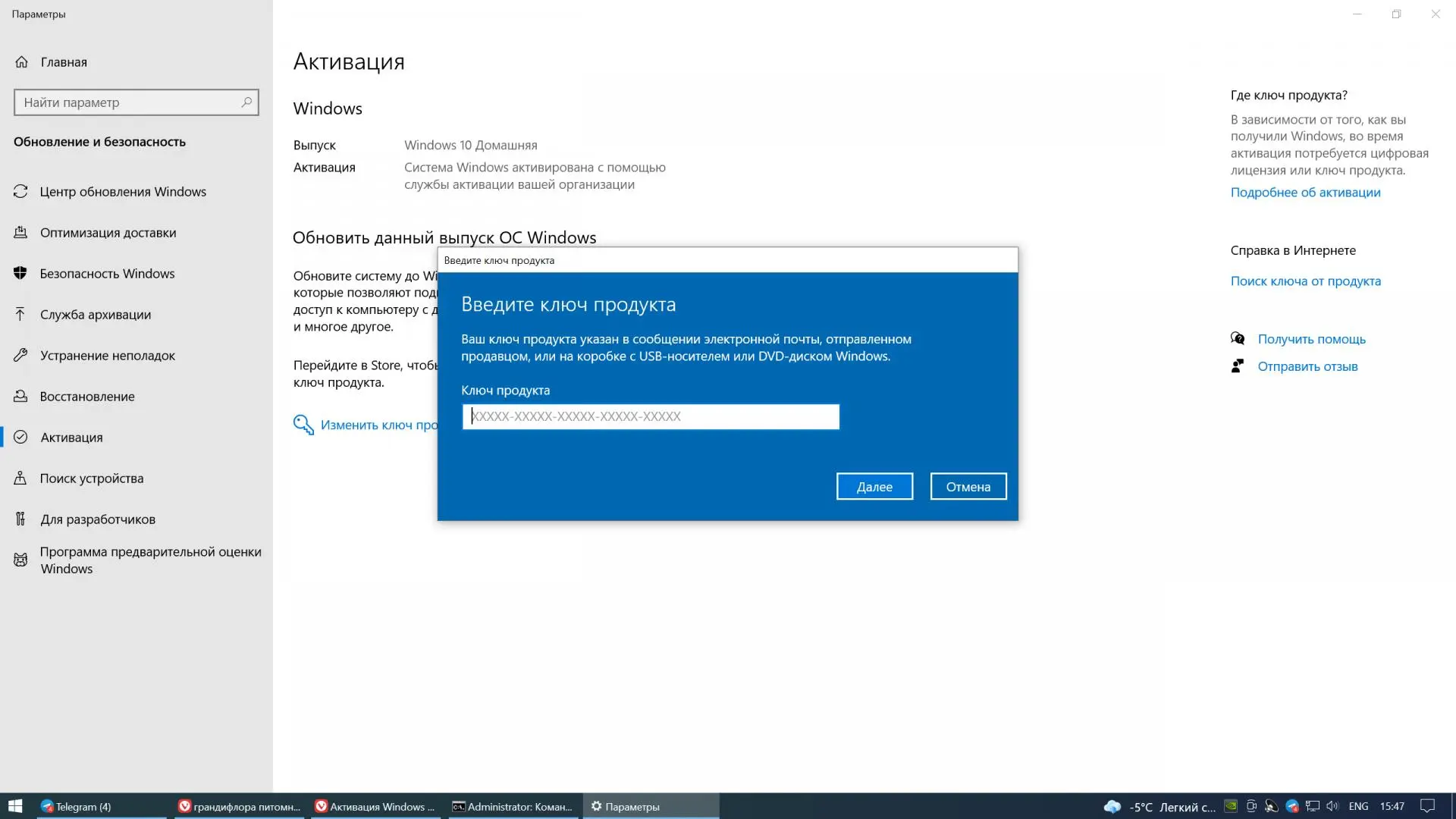Click the speaker app tray icon
This screenshot has height=819, width=1456.
pyautogui.click(x=1272, y=806)
